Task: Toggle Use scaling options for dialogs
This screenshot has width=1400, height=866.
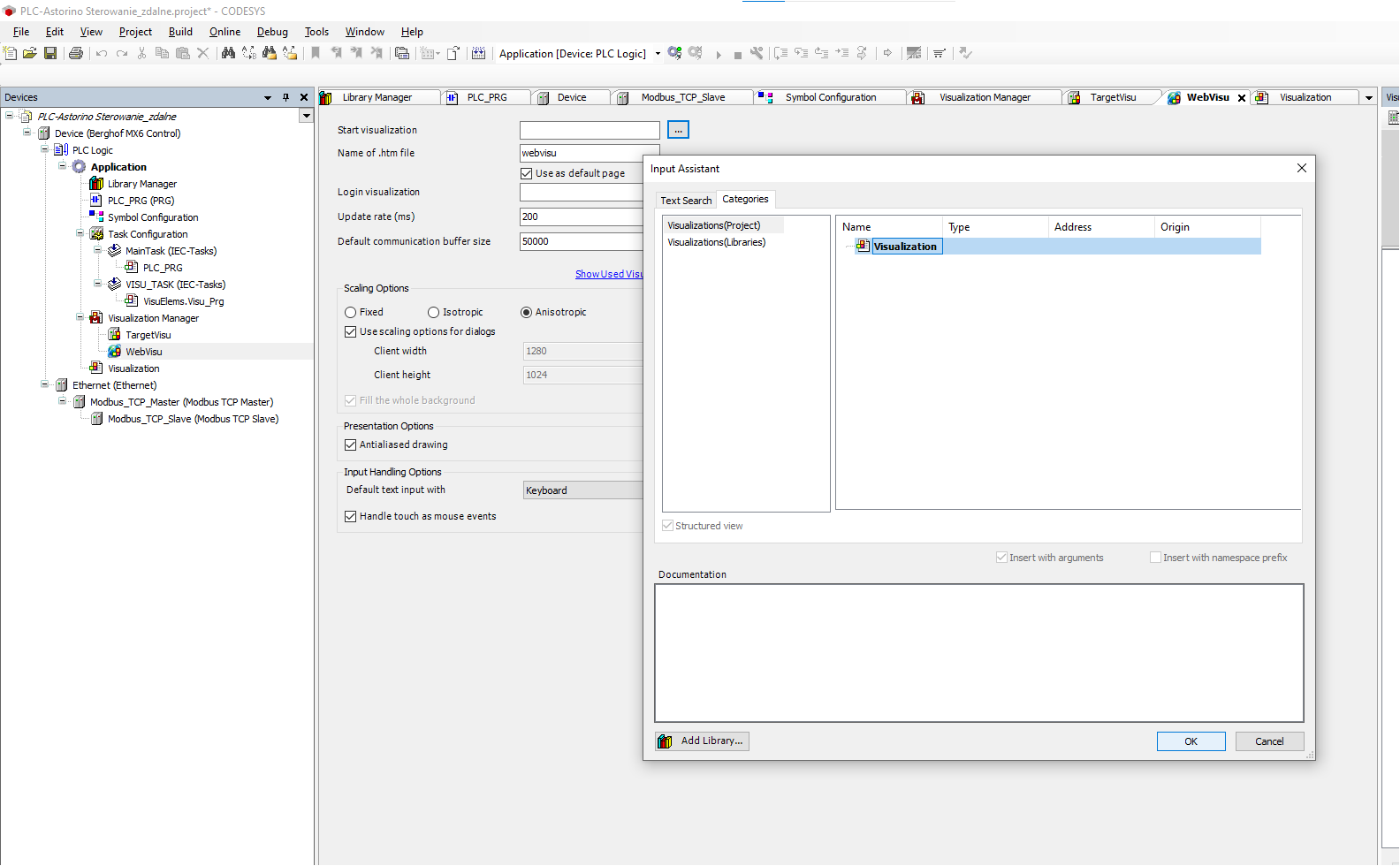Action: 351,331
